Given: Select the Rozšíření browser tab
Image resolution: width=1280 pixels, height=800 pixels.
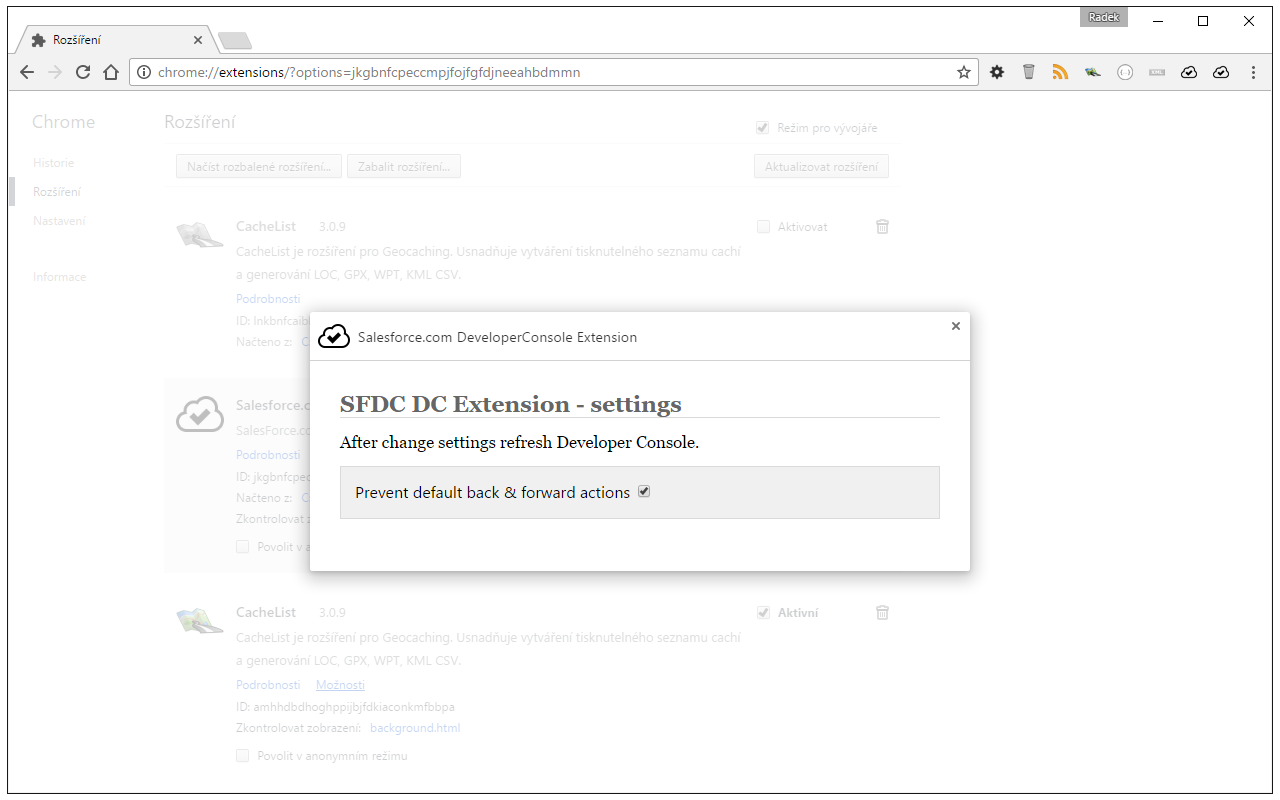Looking at the screenshot, I should [115, 40].
